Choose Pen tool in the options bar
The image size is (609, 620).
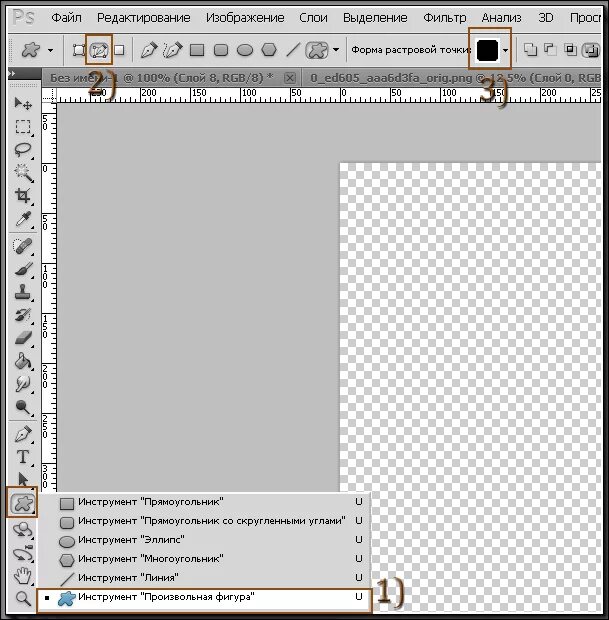149,50
